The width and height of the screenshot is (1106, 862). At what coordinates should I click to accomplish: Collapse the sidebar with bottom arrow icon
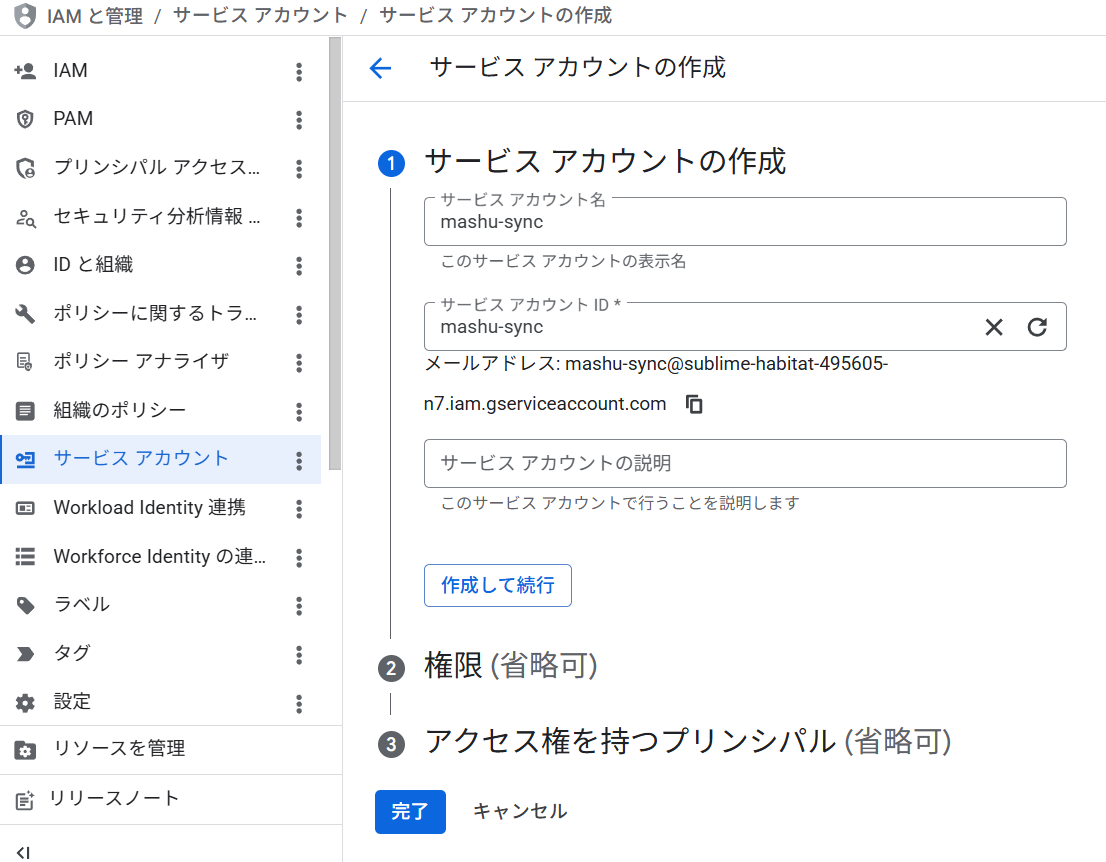tap(23, 852)
